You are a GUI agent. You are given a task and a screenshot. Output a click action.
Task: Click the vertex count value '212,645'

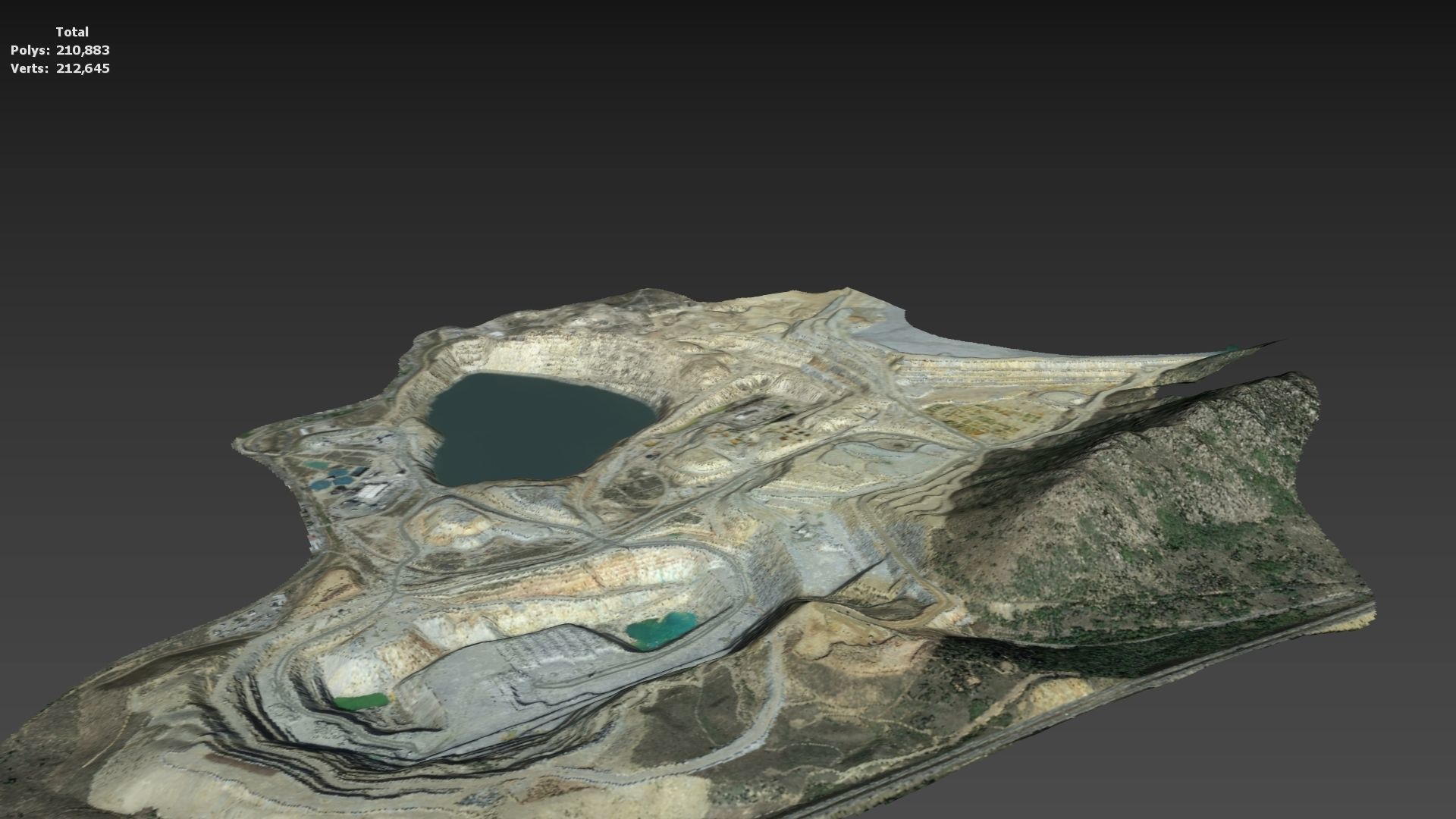[x=83, y=68]
